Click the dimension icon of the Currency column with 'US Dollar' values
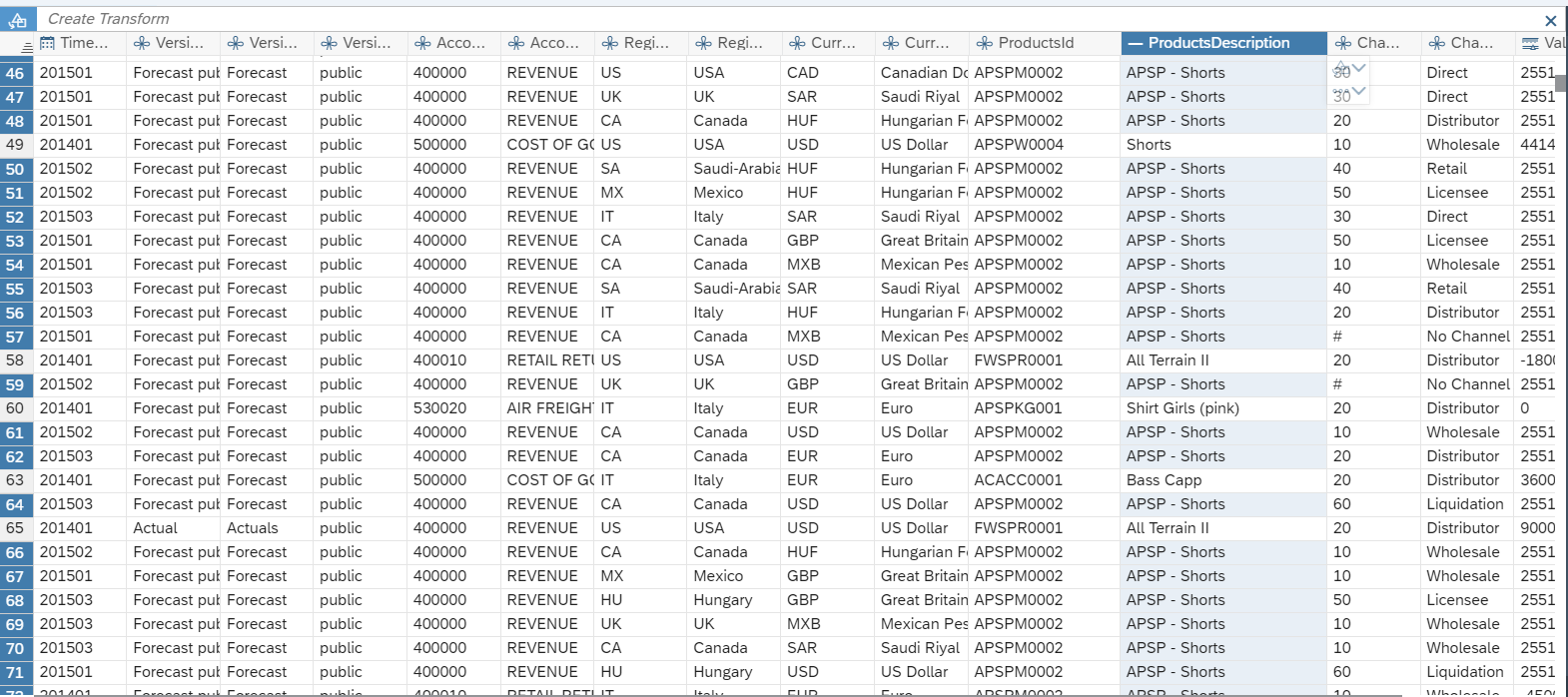The width and height of the screenshot is (1568, 697). click(891, 43)
